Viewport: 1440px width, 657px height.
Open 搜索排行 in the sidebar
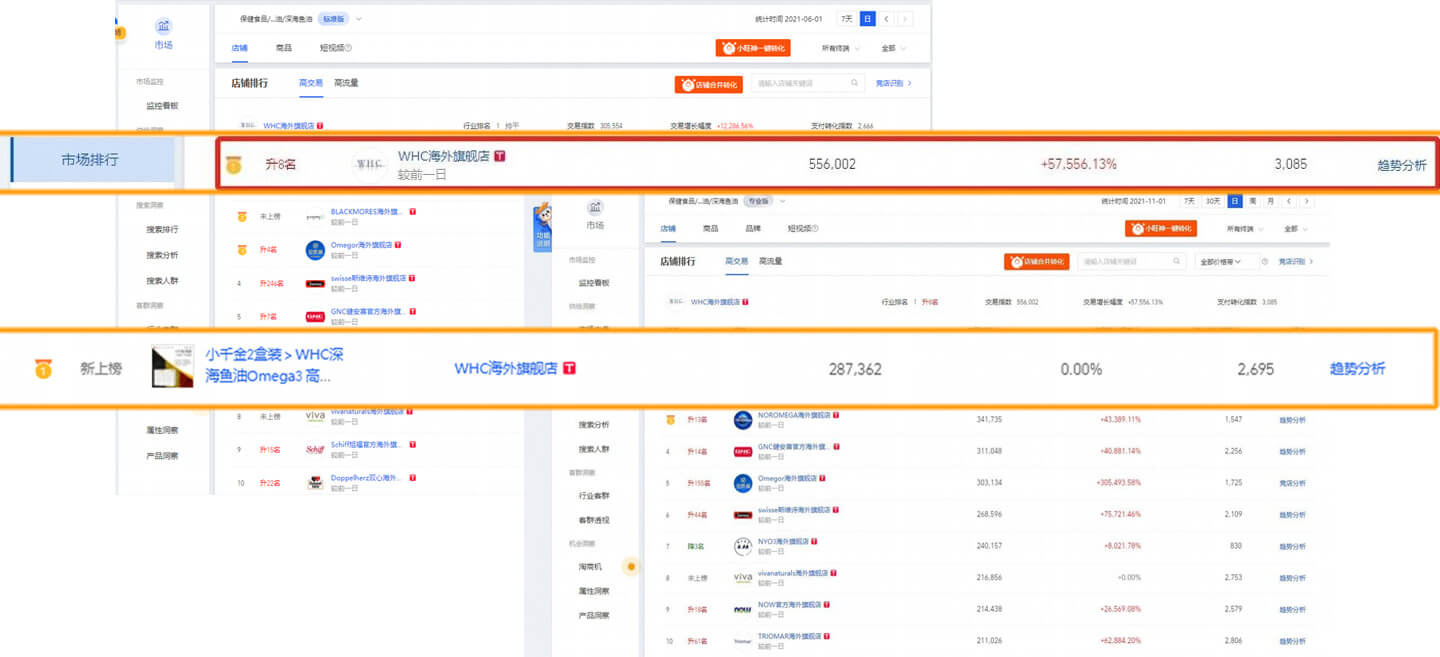point(162,229)
